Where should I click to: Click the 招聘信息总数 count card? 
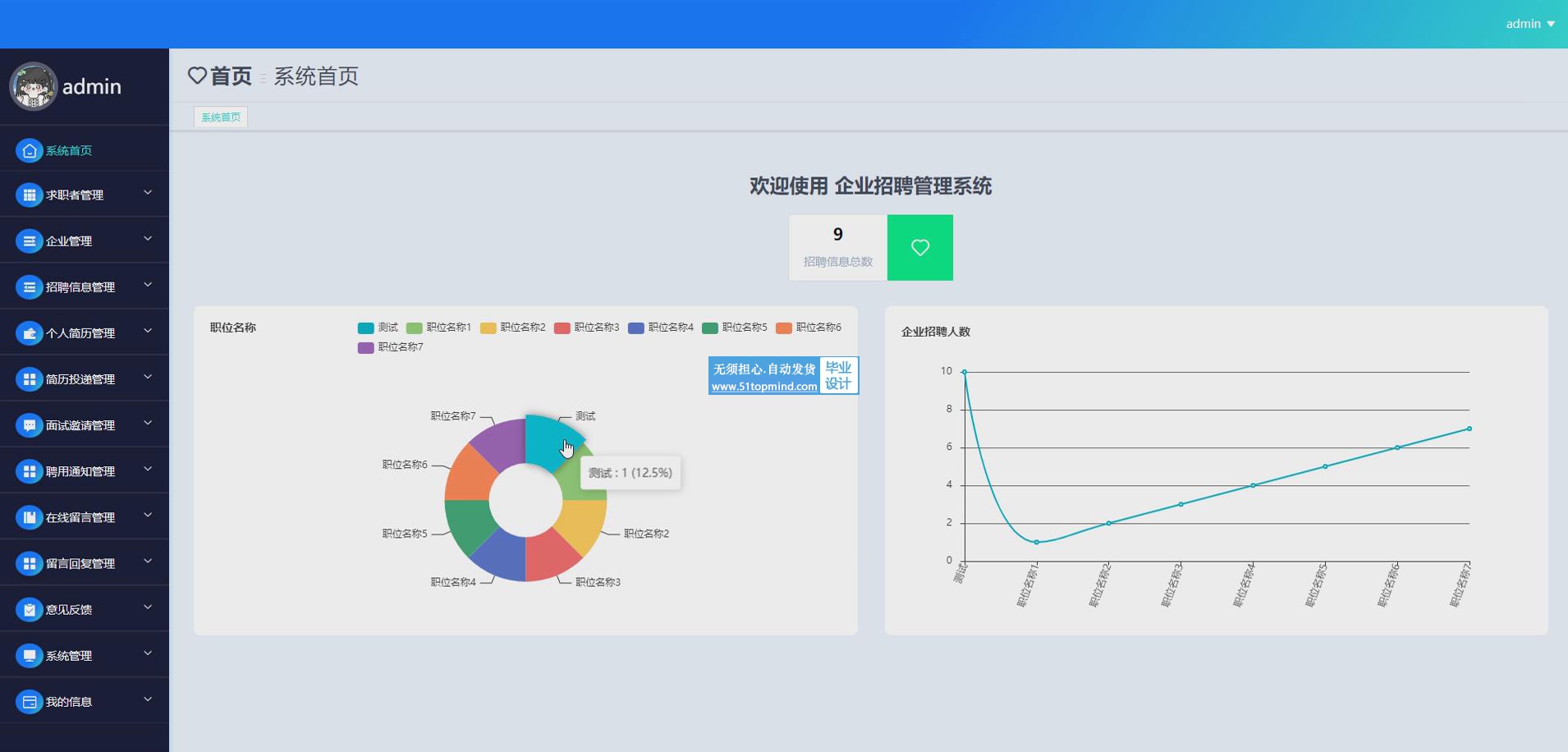point(838,247)
